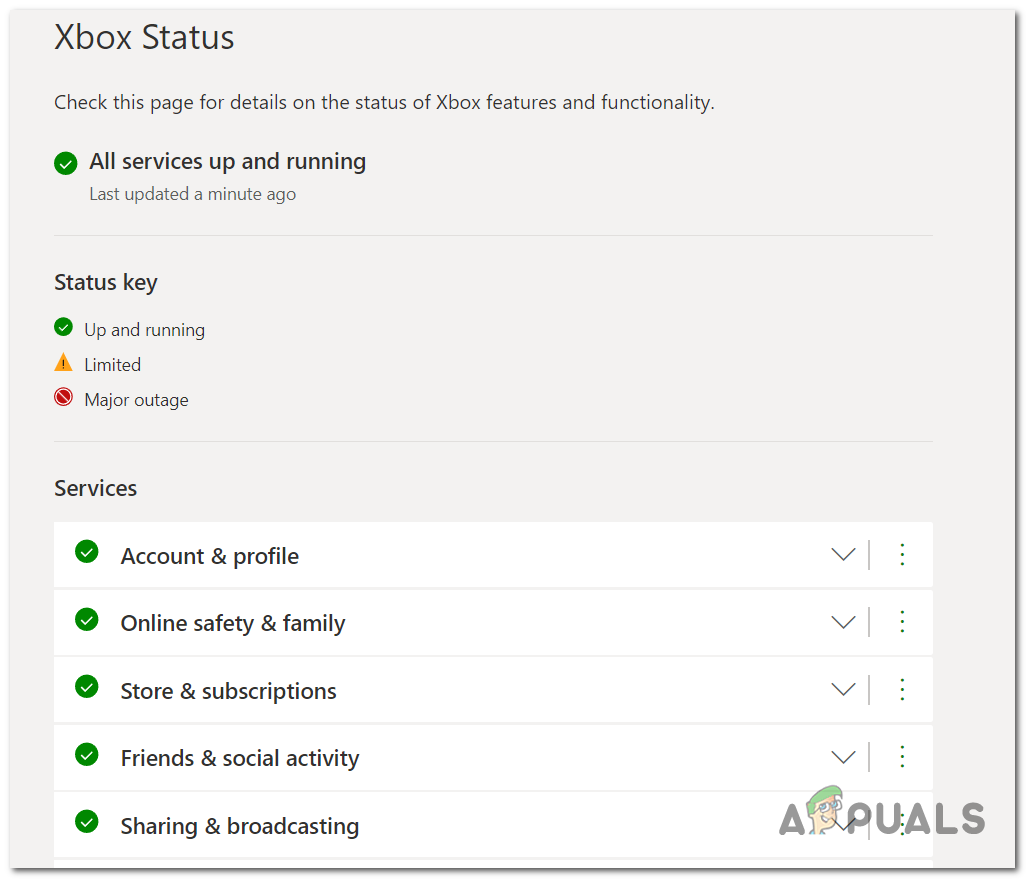Collapse the Friends & social activity chevron
1026x879 pixels.
(843, 757)
